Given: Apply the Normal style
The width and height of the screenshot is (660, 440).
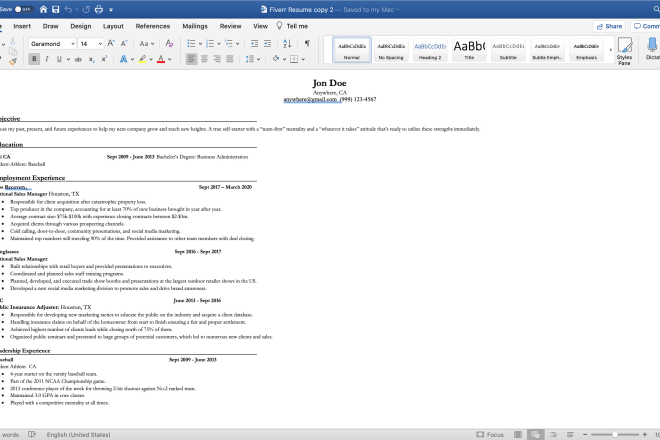Looking at the screenshot, I should [352, 50].
